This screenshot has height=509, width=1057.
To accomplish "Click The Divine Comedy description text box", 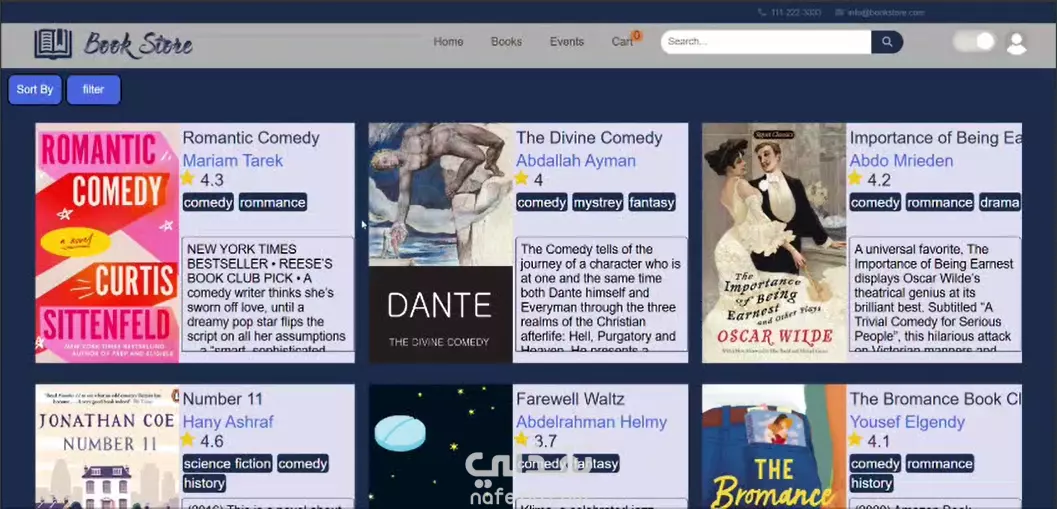I will [x=601, y=294].
